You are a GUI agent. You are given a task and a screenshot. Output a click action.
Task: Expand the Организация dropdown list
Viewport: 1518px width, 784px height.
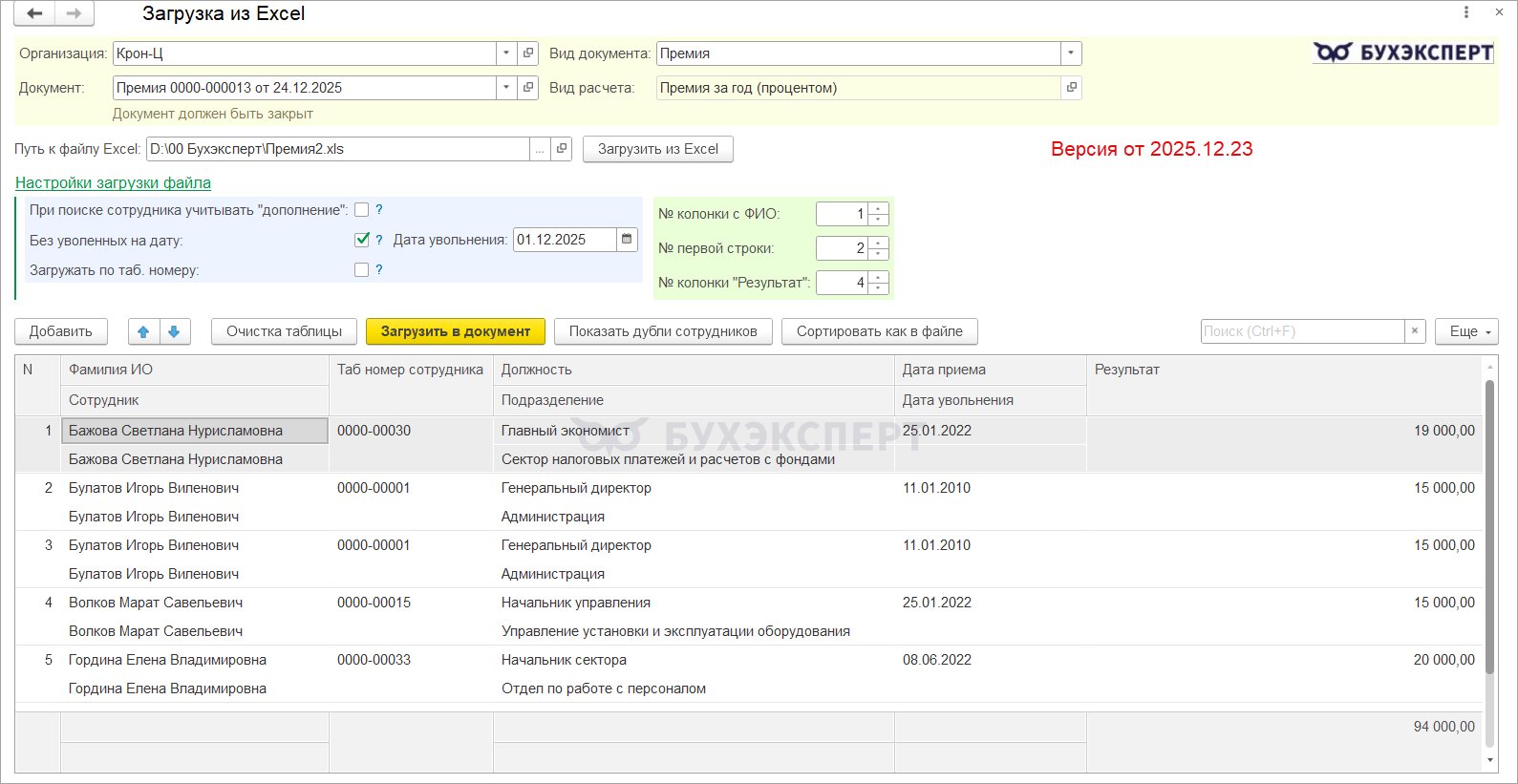click(x=506, y=53)
